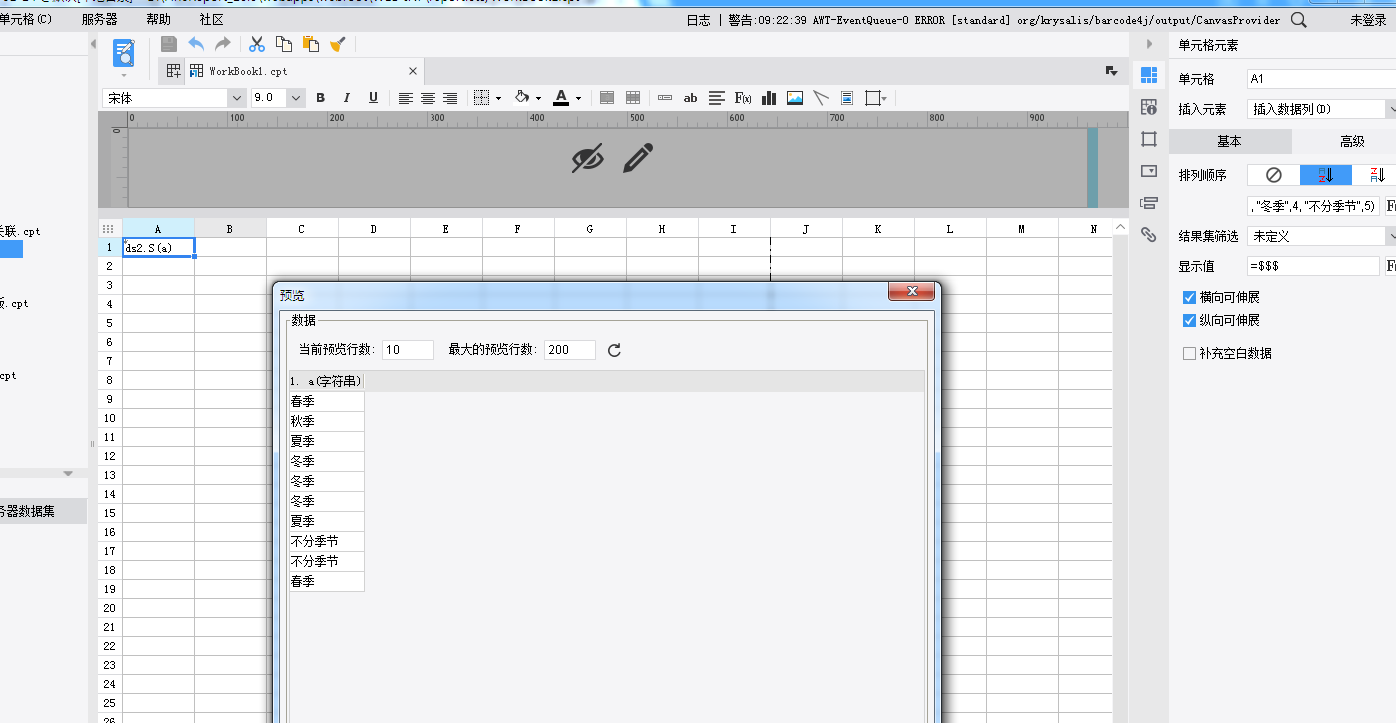Toggle italic formatting
The image size is (1396, 723).
click(x=347, y=98)
